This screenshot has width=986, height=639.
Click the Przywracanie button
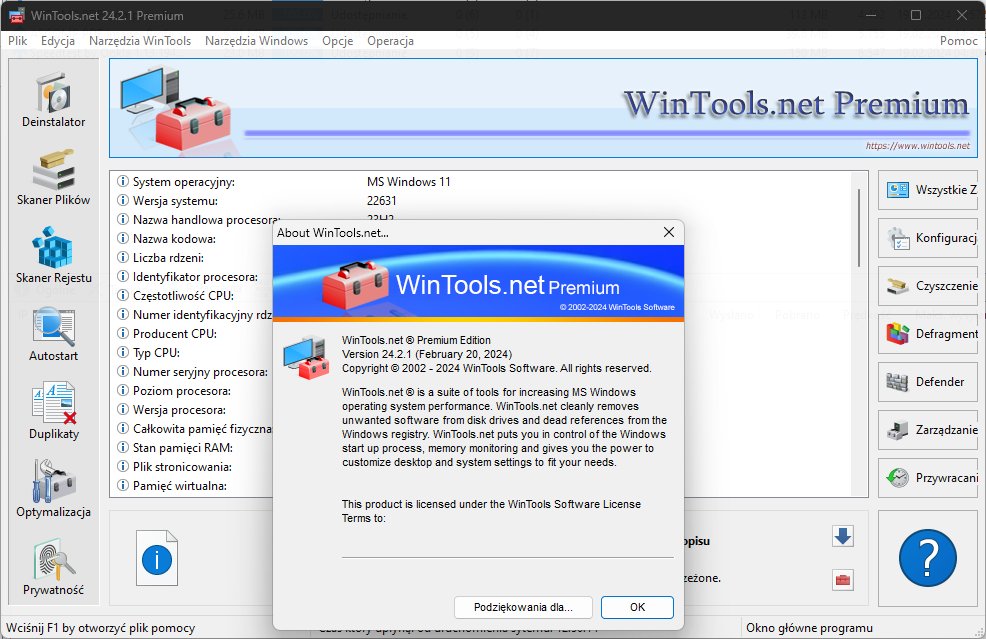click(929, 478)
